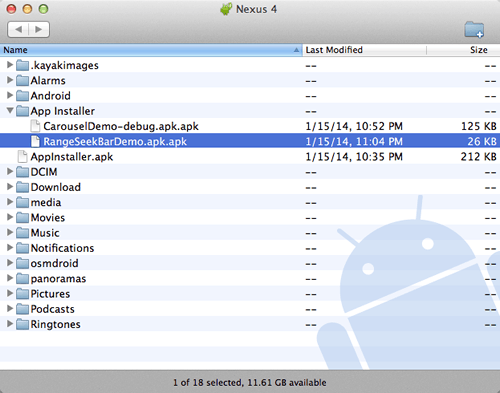Click the .kayakimages folder icon
The height and width of the screenshot is (393, 500).
(x=22, y=65)
